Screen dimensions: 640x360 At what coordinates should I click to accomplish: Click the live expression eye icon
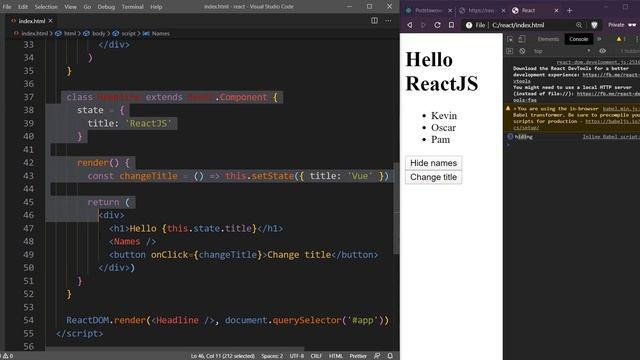602,51
